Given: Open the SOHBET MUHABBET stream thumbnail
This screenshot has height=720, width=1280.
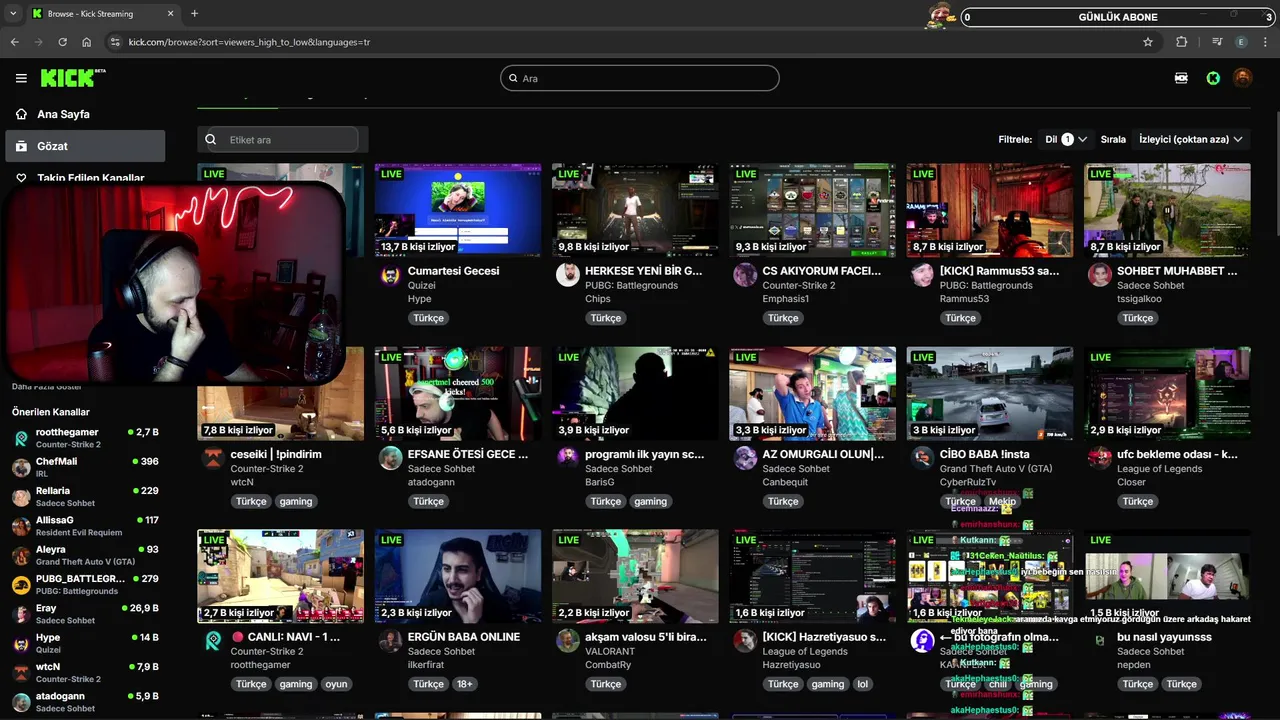Looking at the screenshot, I should point(1167,210).
